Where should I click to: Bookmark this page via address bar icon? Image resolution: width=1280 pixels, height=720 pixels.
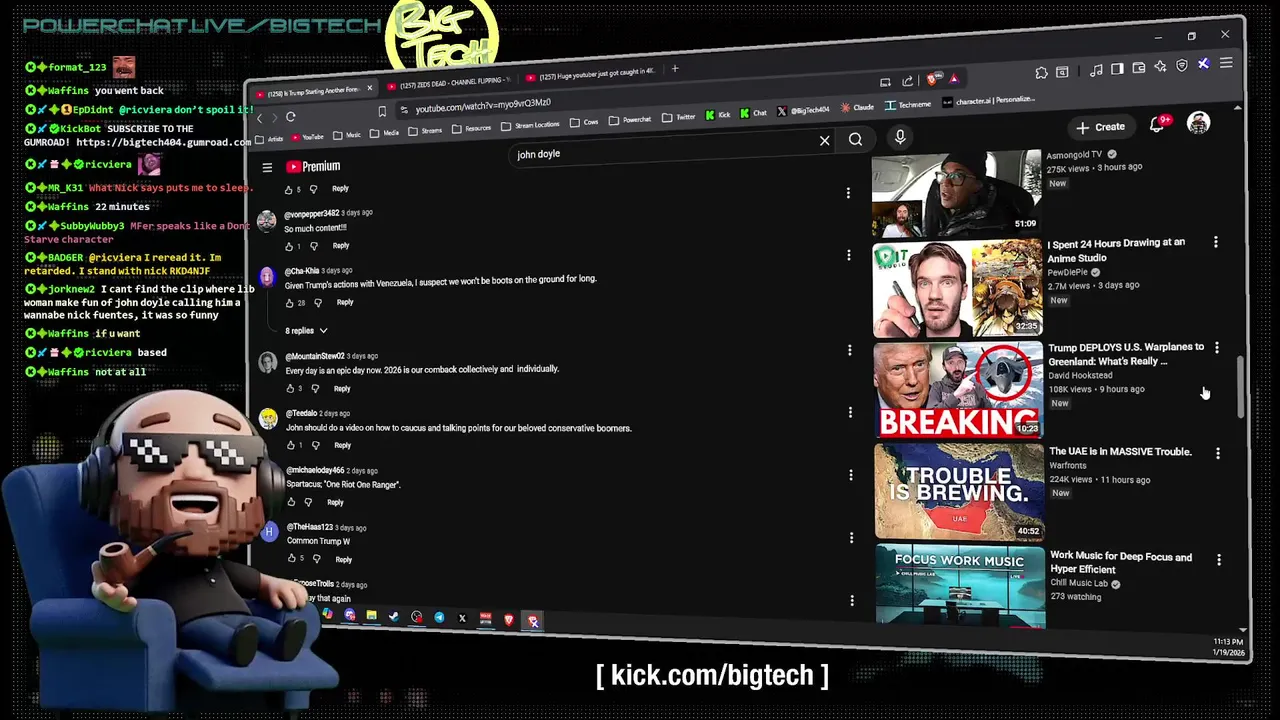tap(382, 111)
